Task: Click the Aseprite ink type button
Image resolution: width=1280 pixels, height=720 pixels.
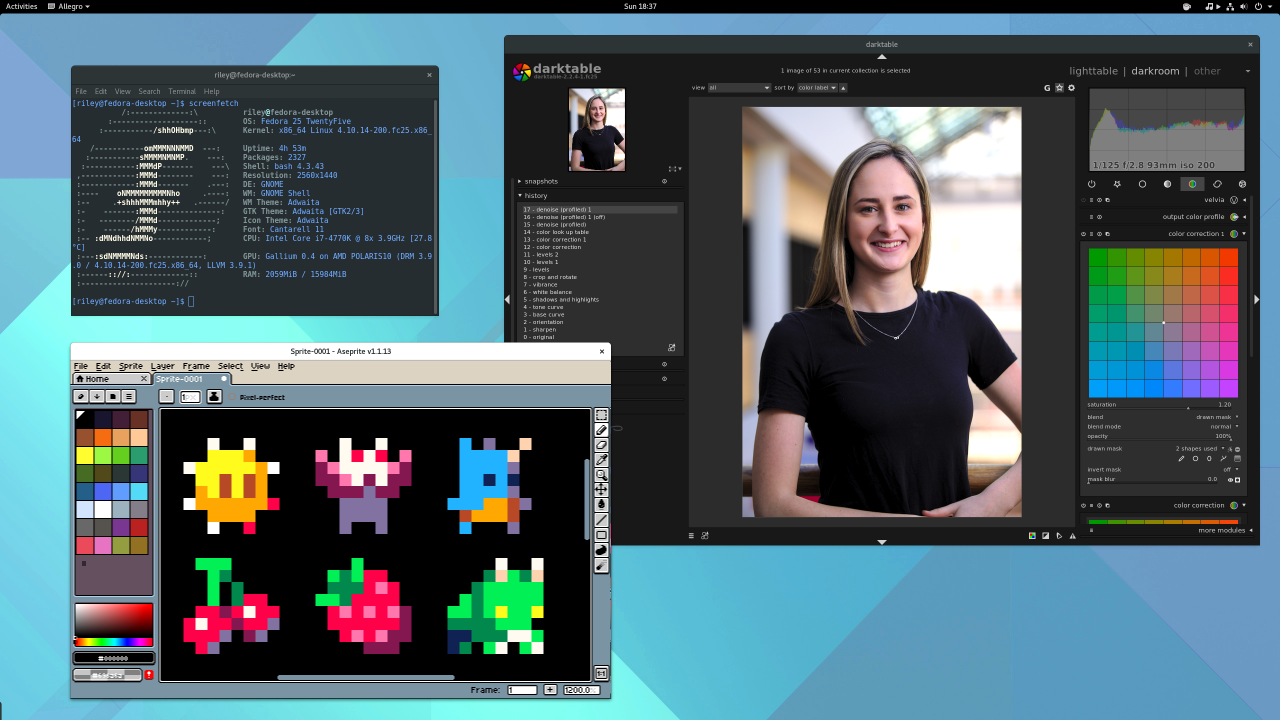Action: 214,397
